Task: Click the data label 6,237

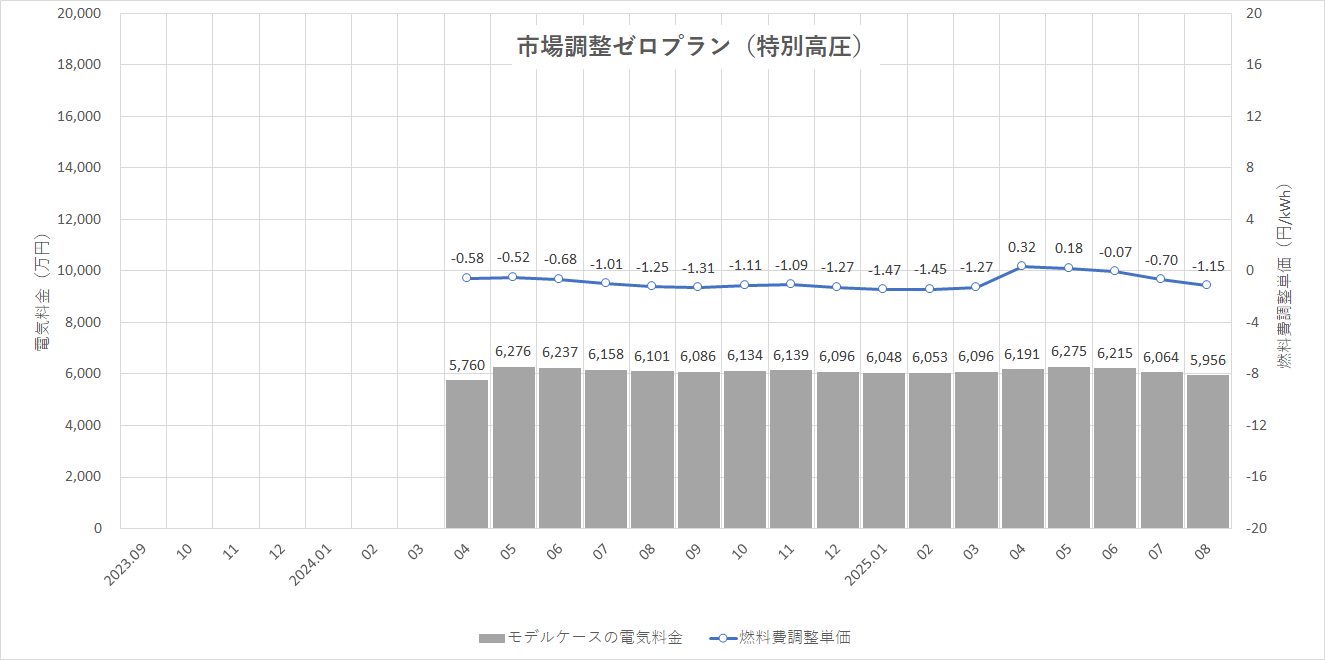Action: tap(559, 353)
